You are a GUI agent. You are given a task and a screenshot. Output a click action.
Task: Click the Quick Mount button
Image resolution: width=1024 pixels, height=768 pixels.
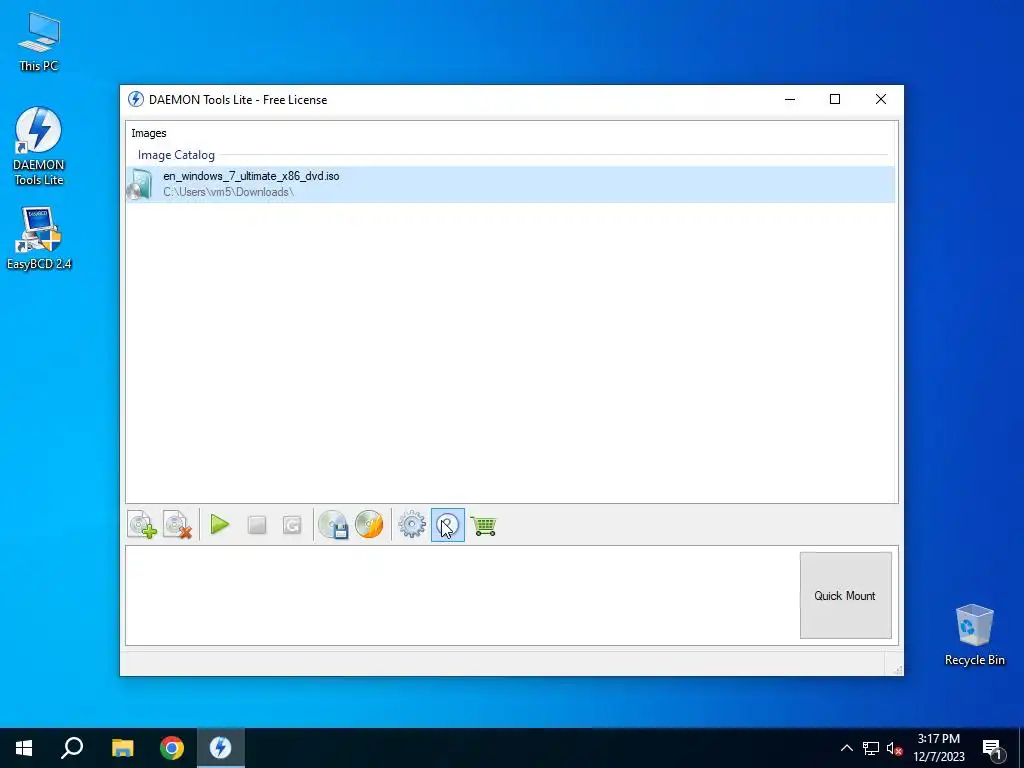pos(846,596)
